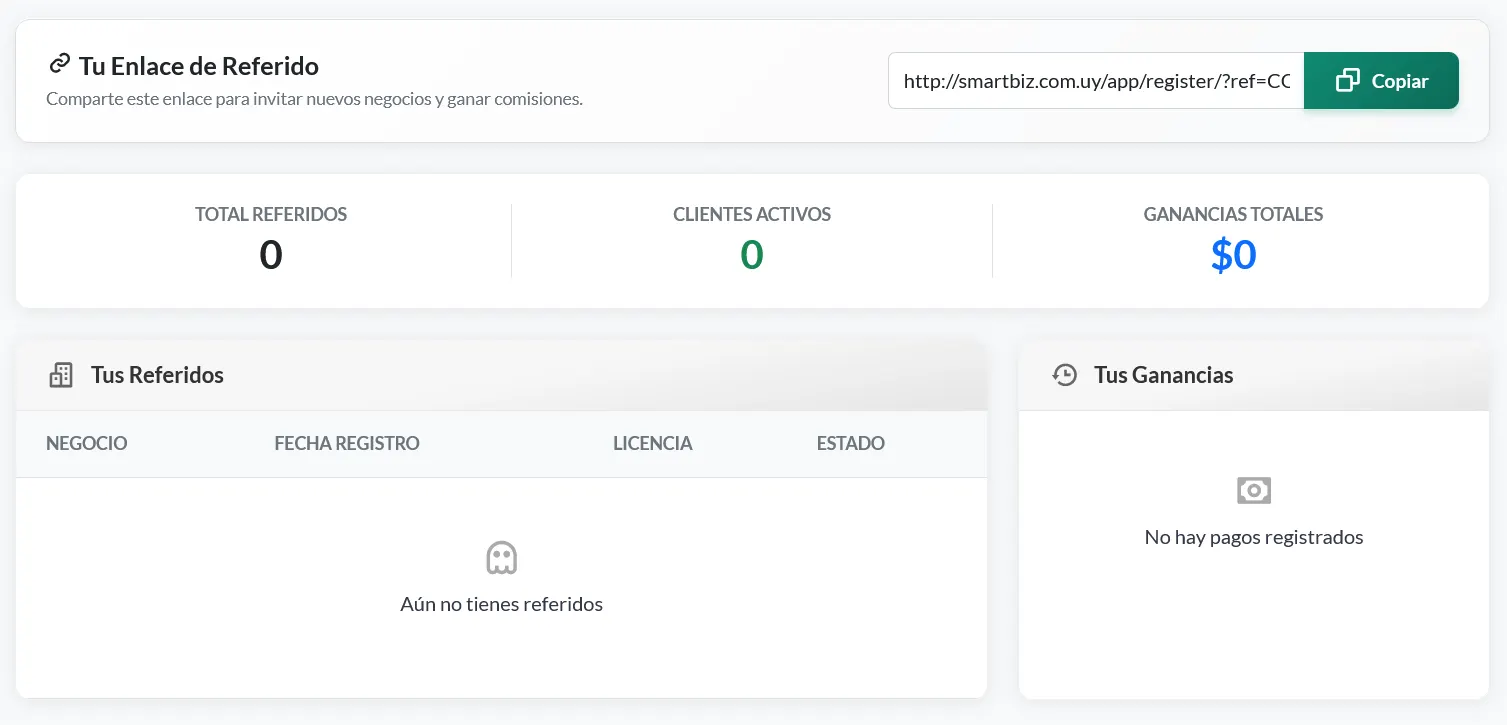Click the ghost icon in empty referrals table
This screenshot has height=725, width=1507.
[x=501, y=557]
